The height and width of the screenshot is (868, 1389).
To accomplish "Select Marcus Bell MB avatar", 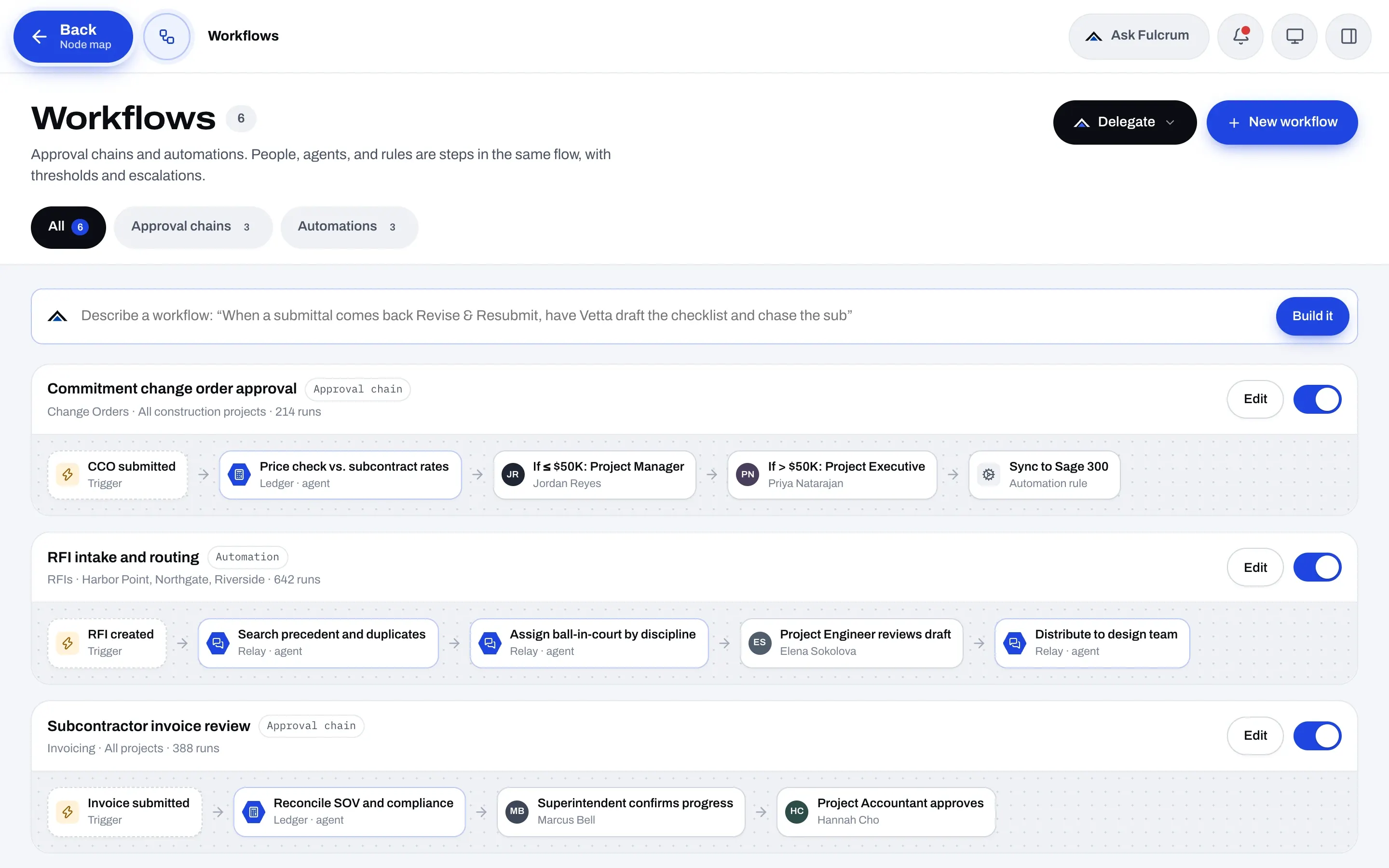I will click(x=517, y=812).
